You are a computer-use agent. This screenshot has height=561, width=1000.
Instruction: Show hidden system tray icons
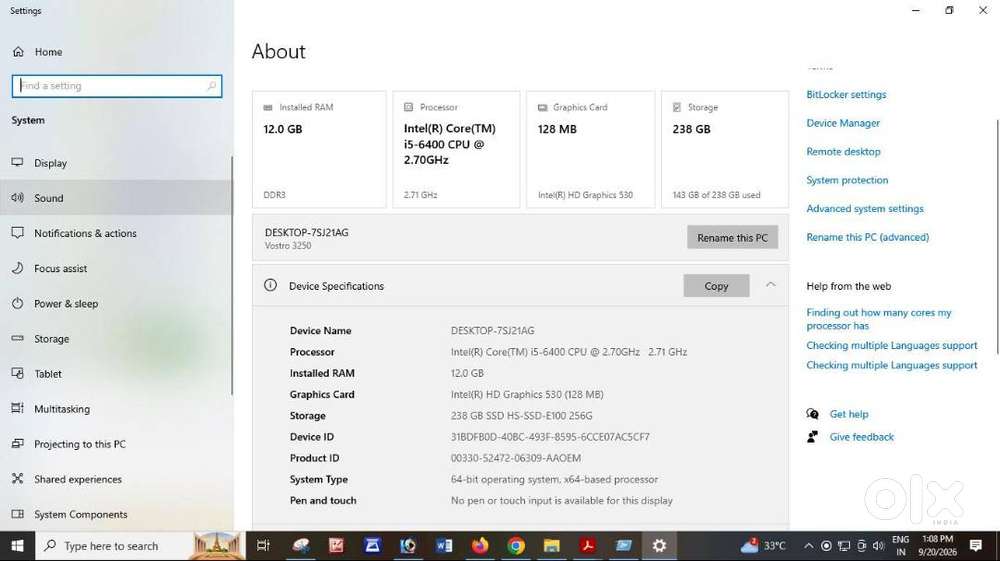[x=808, y=546]
